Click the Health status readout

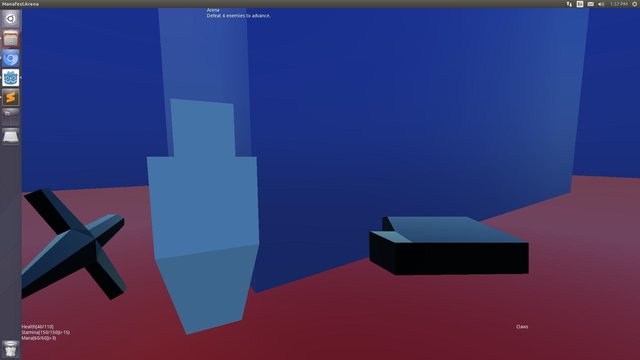(x=38, y=327)
